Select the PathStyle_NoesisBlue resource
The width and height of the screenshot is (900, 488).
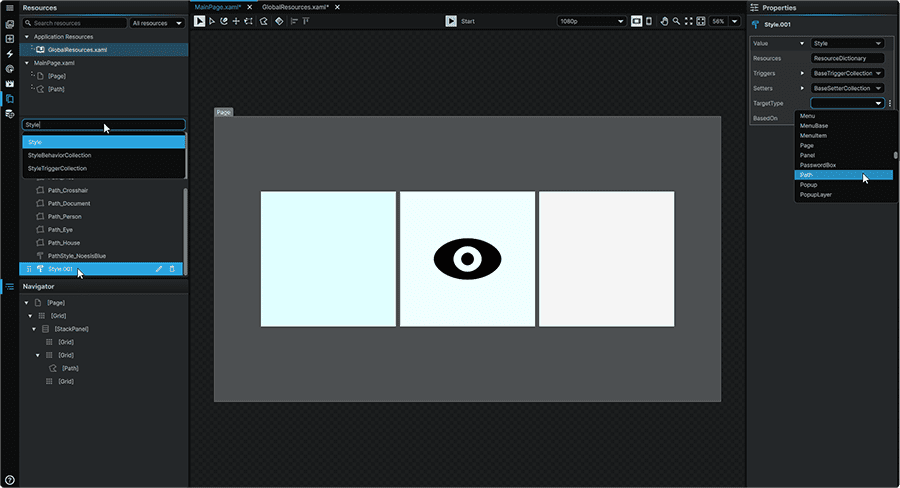coord(76,256)
